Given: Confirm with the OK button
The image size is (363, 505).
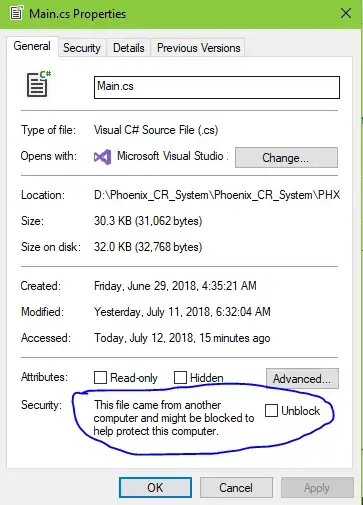Looking at the screenshot, I should (155, 488).
